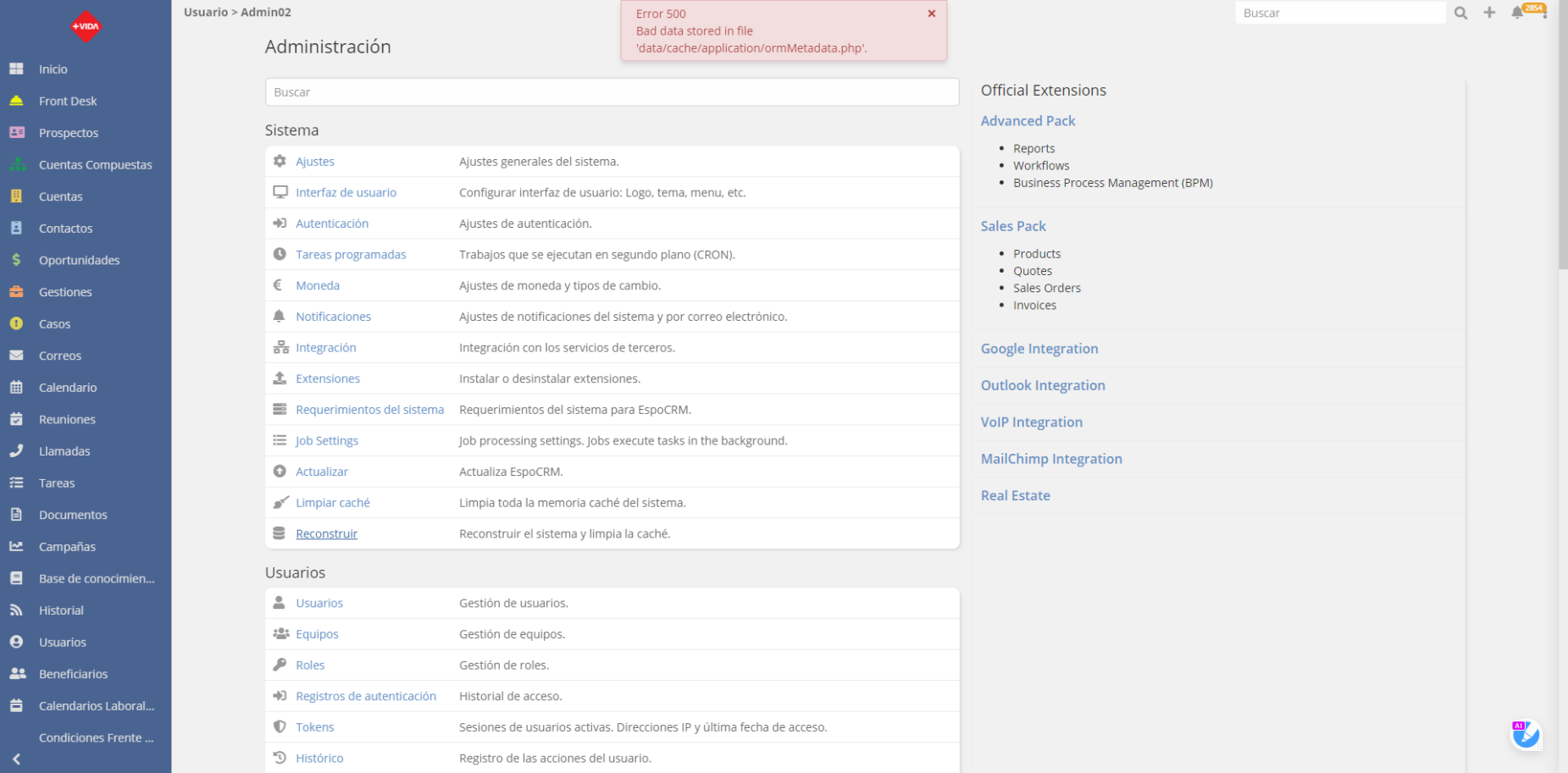Open the Advanced Pack extension link
This screenshot has height=773, width=1568.
pos(1028,121)
